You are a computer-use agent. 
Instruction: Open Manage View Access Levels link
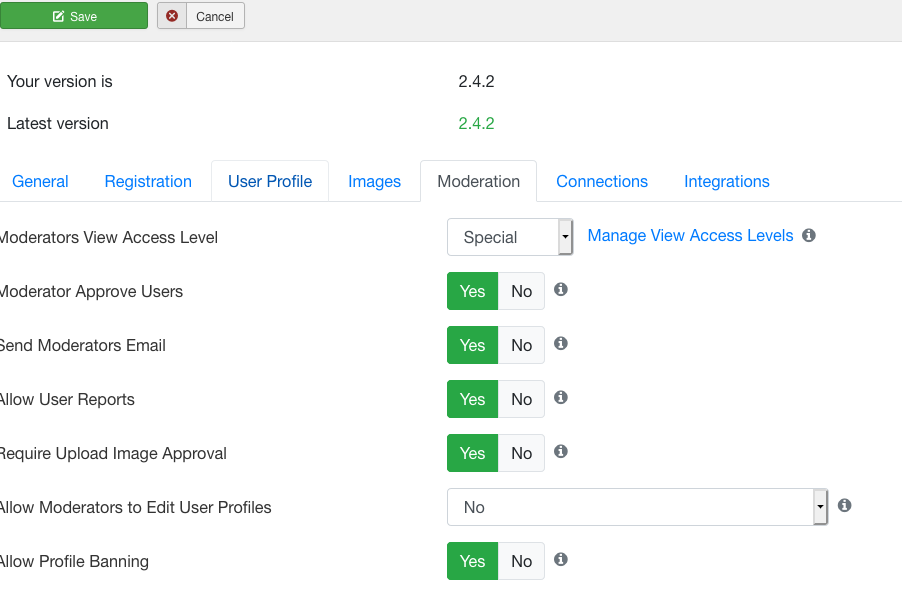(x=690, y=235)
